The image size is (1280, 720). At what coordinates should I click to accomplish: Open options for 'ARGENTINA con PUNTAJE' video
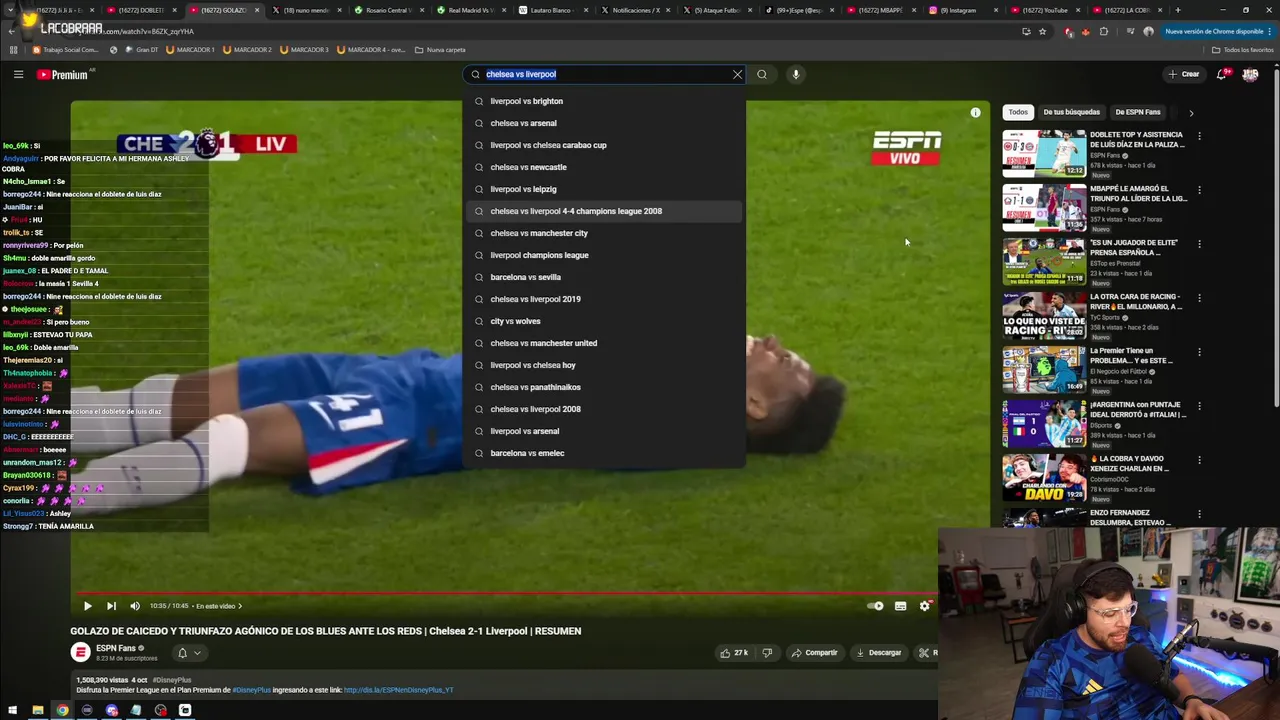[x=1199, y=406]
